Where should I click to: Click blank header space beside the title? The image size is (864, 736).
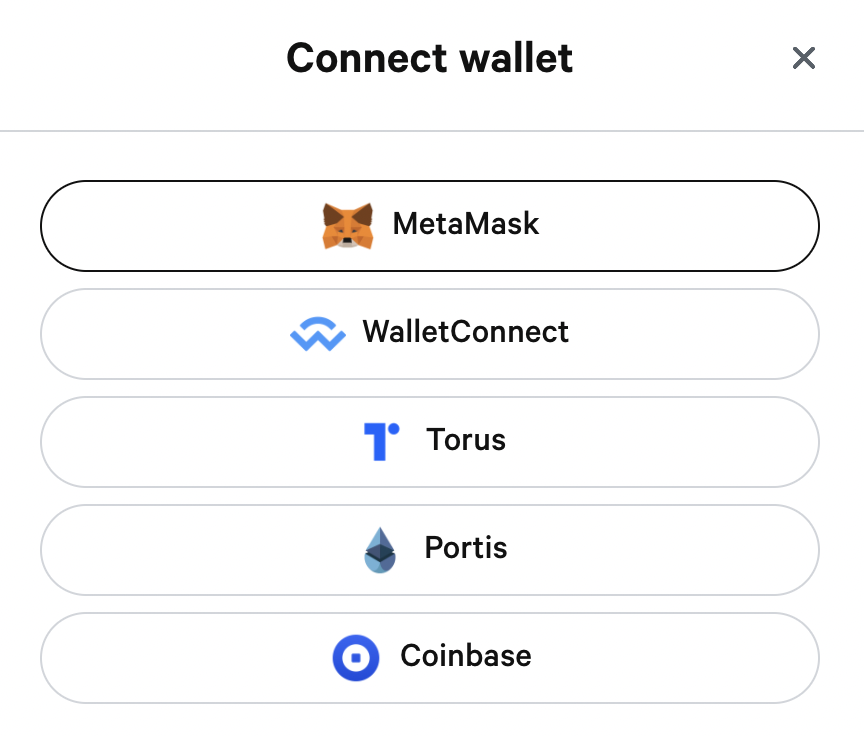pos(143,58)
